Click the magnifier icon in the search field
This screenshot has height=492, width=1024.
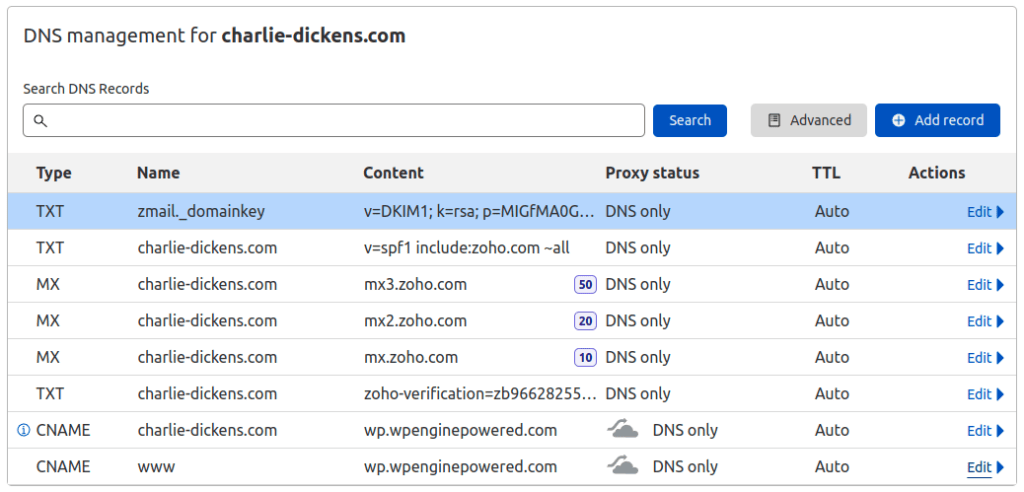pos(40,120)
